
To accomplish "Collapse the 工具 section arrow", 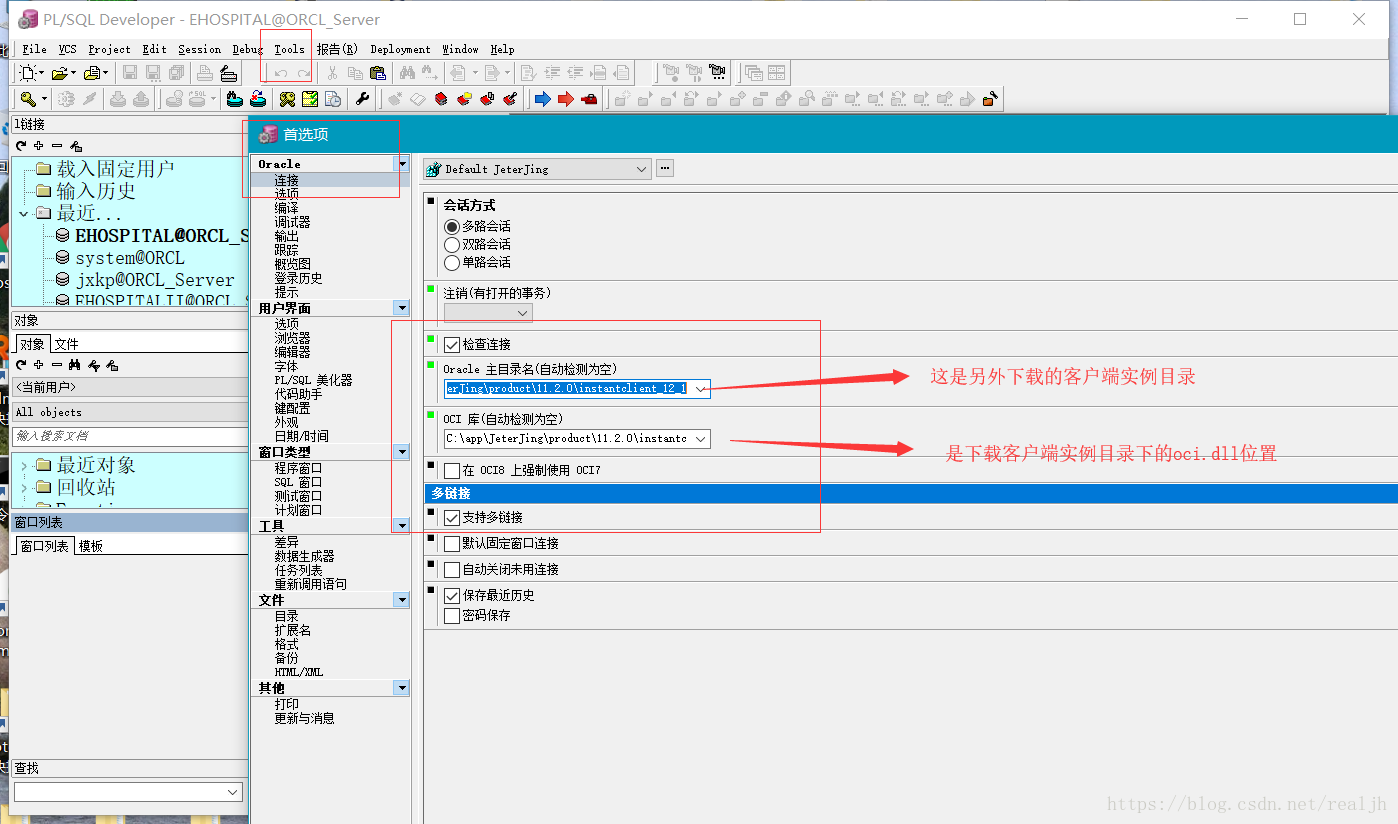I will [x=402, y=525].
